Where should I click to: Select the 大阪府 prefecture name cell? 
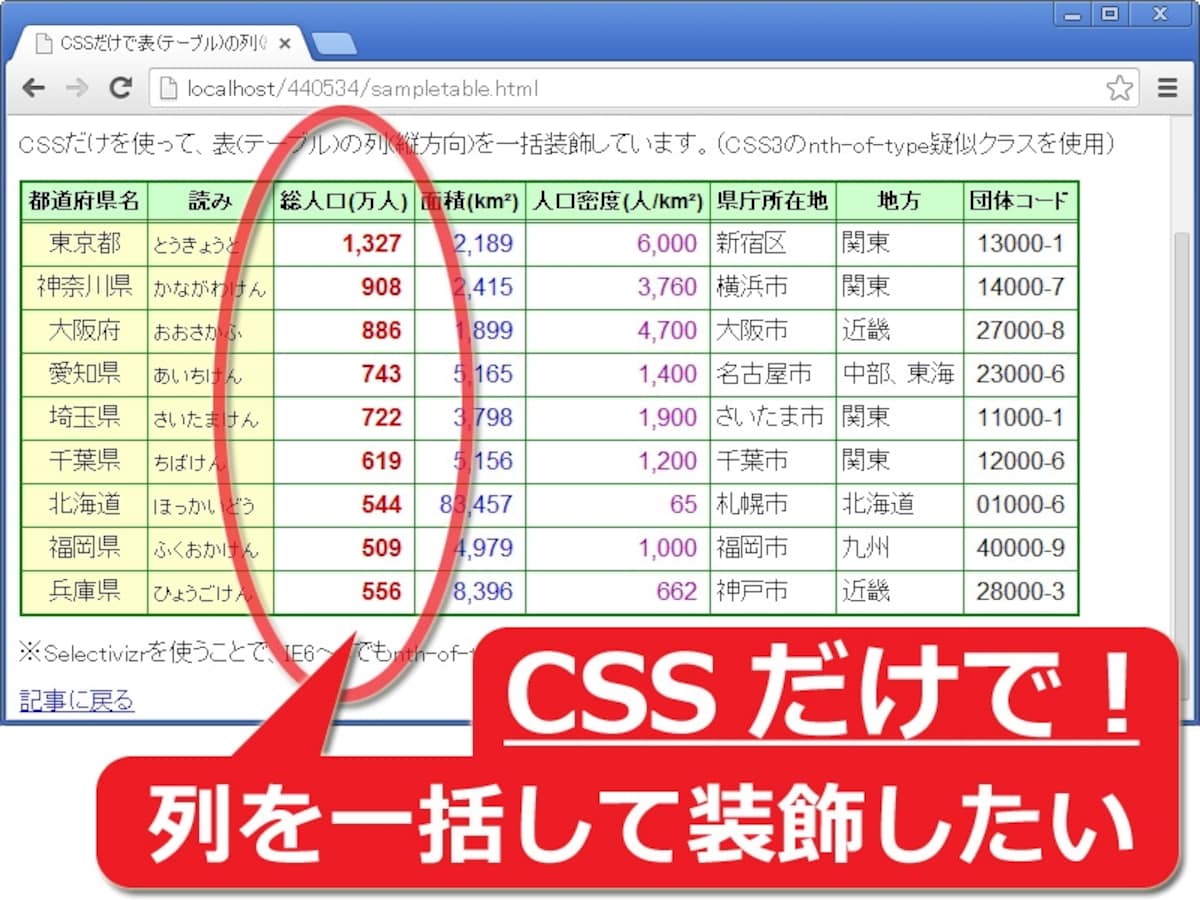(x=84, y=330)
